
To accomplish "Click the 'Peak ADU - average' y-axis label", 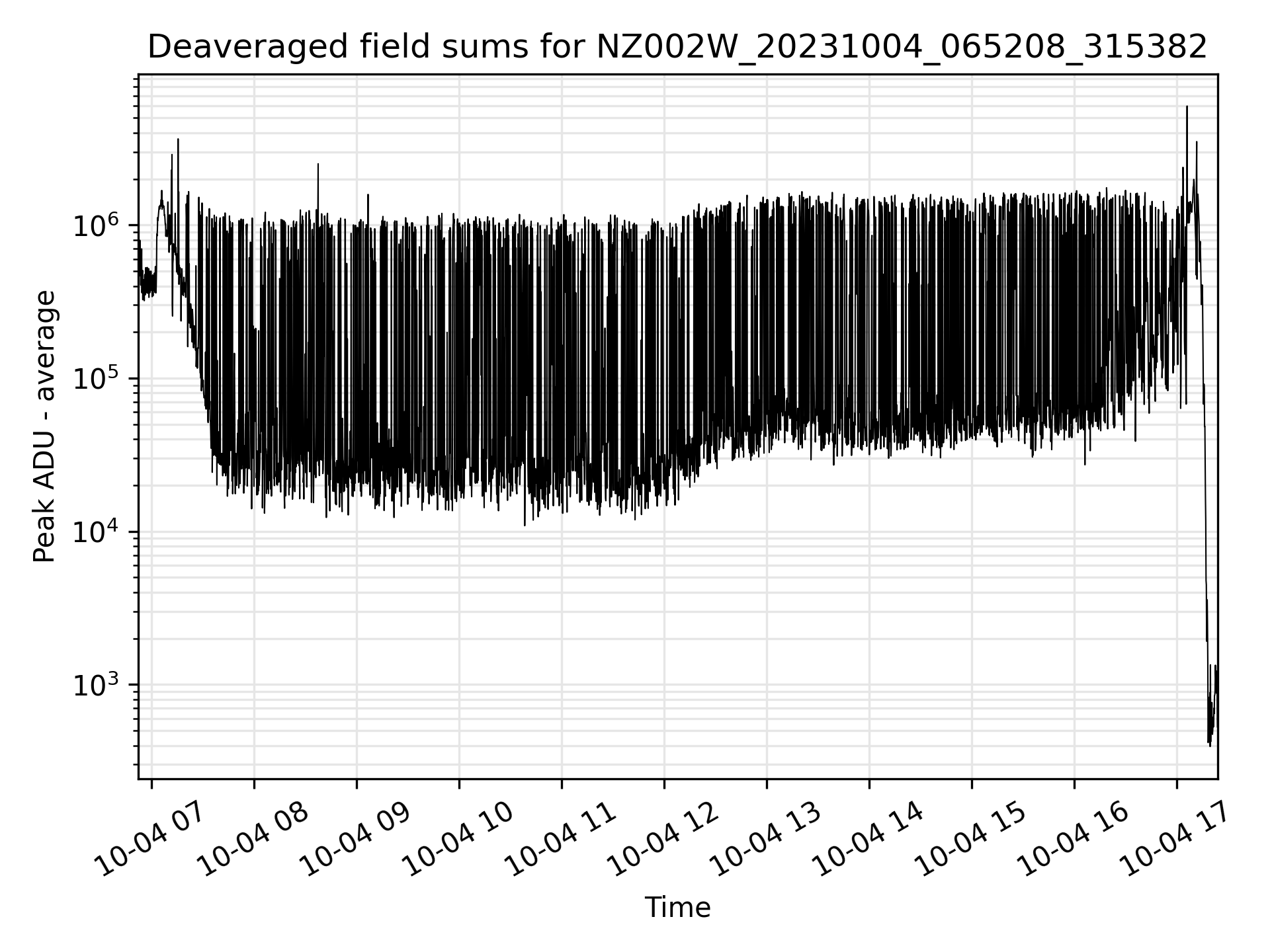I will 45,426.
